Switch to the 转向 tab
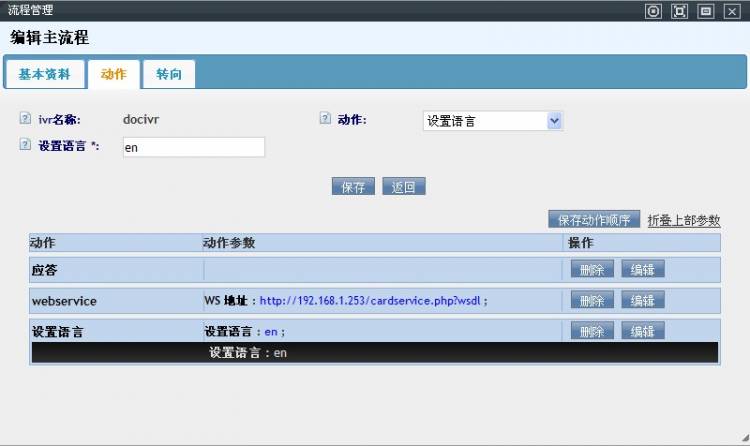The image size is (750, 446). click(x=169, y=74)
